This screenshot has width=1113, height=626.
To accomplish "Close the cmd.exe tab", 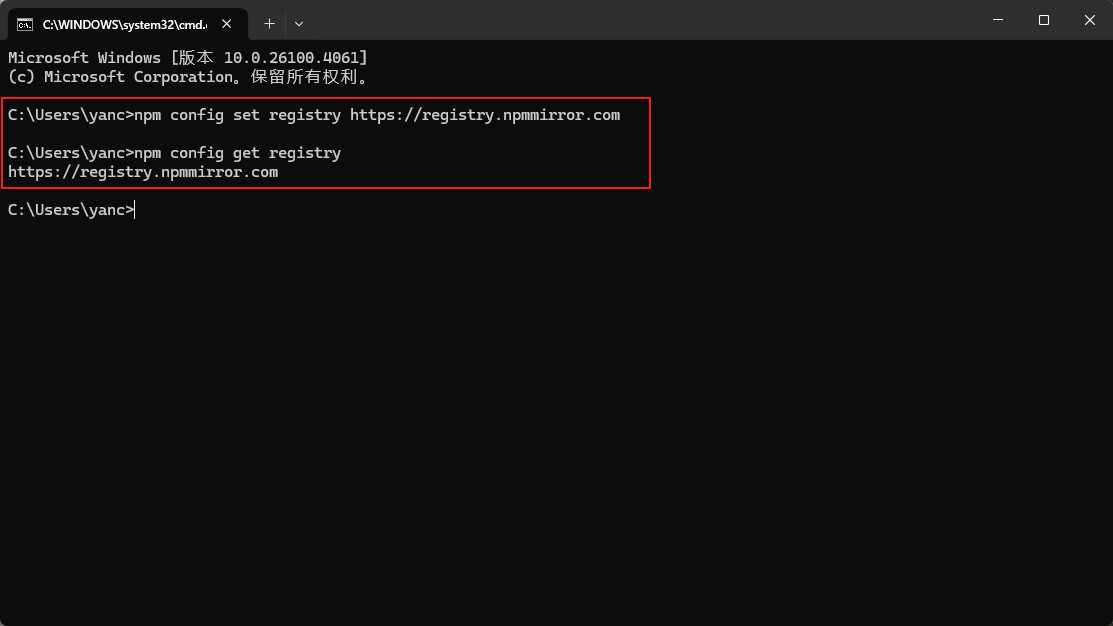I will point(226,24).
